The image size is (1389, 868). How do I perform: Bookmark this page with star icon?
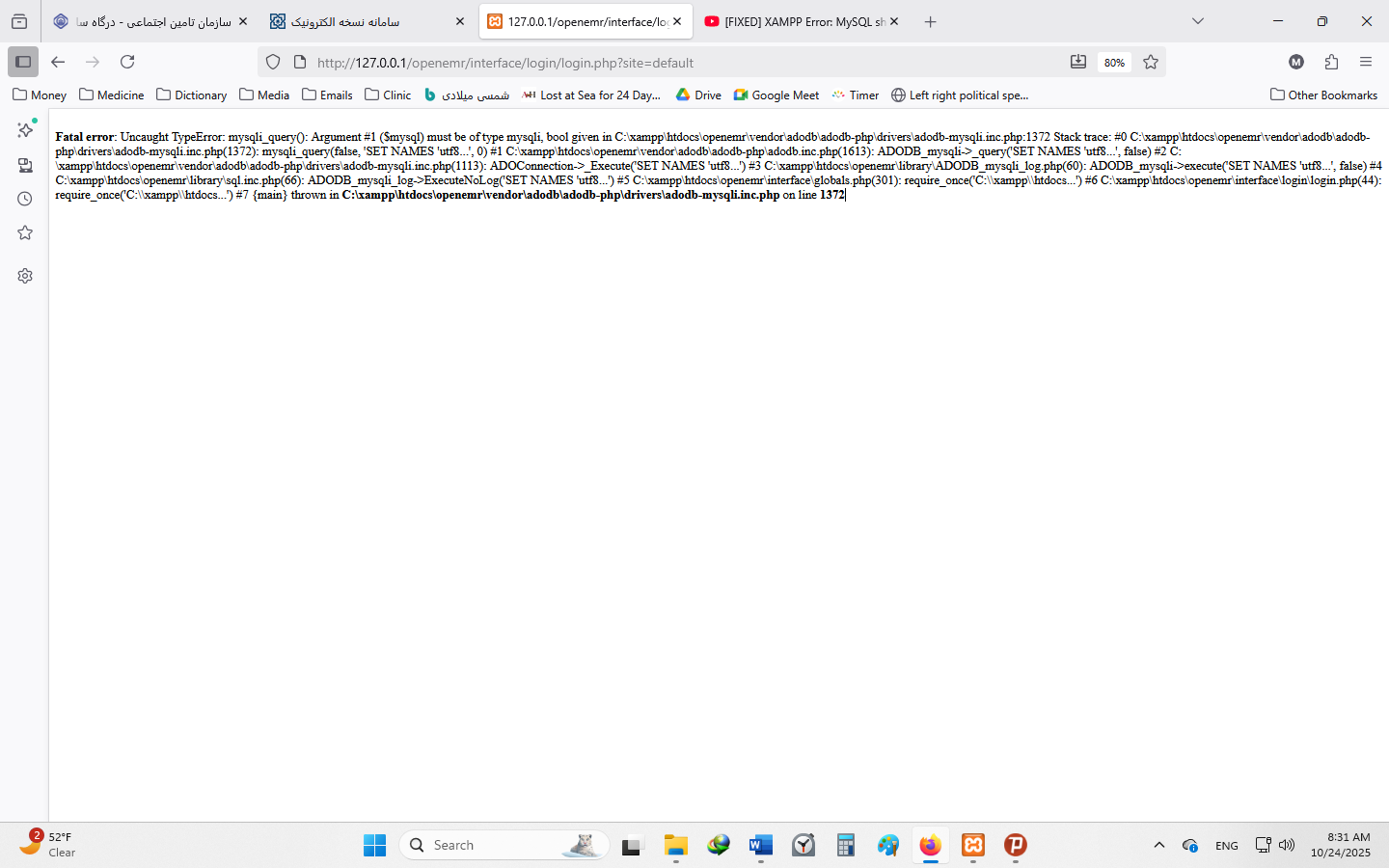1151,62
